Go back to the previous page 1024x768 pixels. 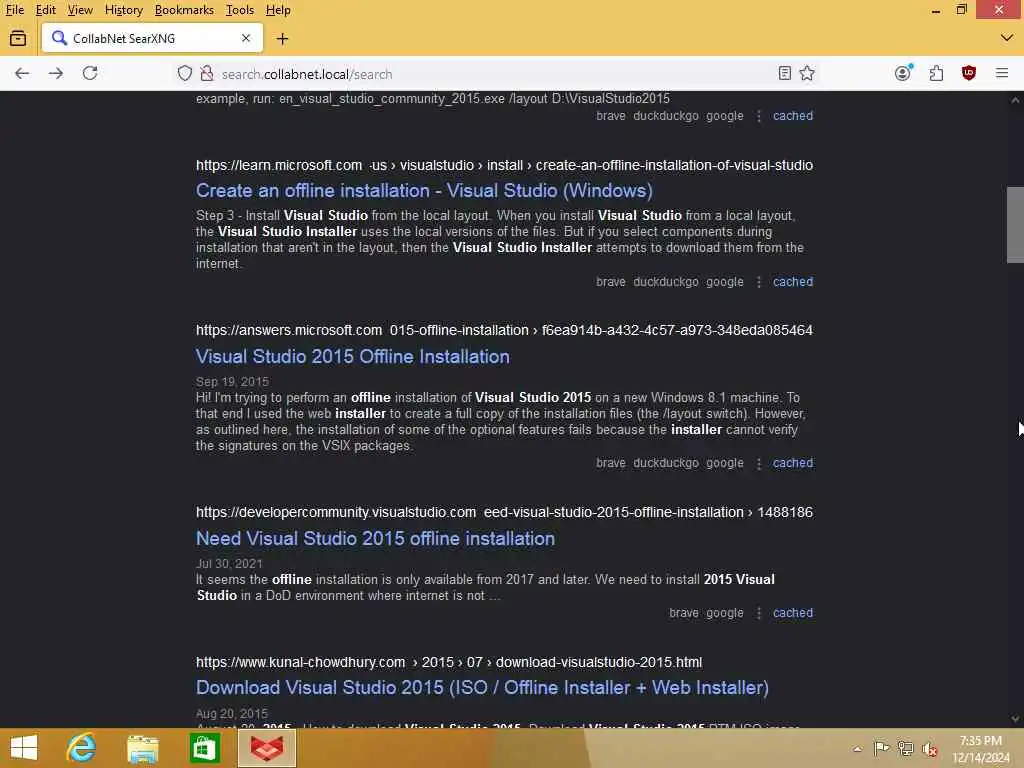coord(22,73)
